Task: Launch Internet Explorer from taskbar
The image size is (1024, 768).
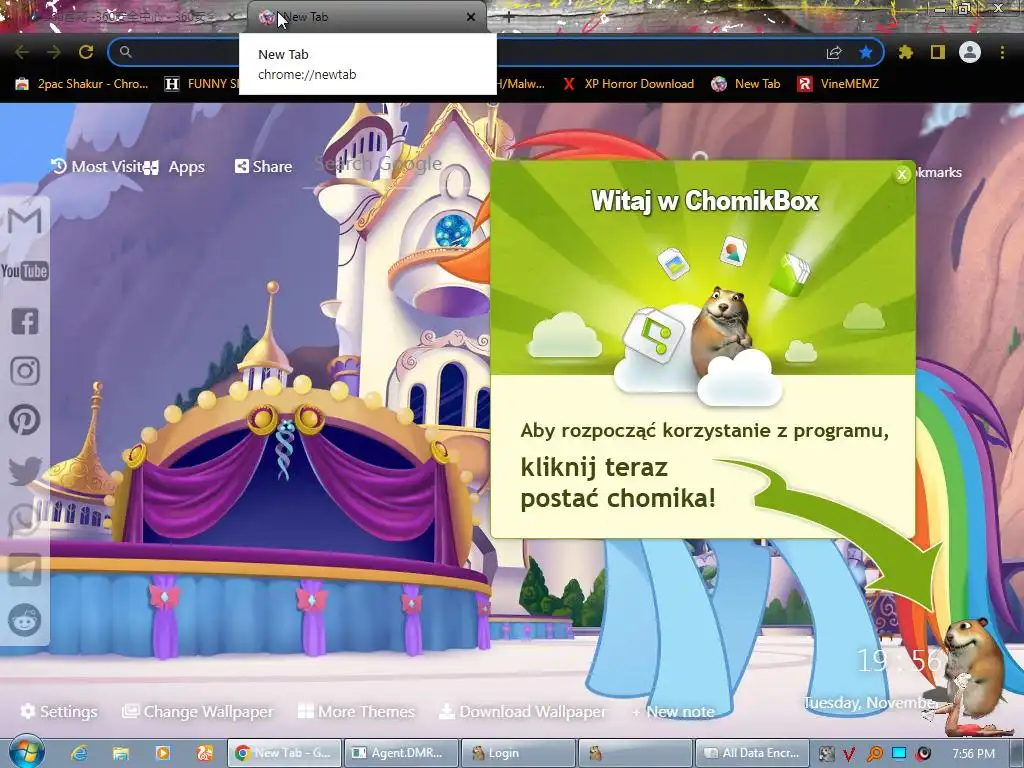Action: pyautogui.click(x=79, y=753)
